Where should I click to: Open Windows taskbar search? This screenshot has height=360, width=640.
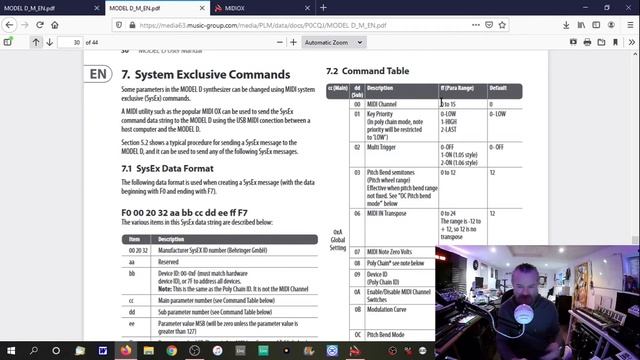point(34,351)
